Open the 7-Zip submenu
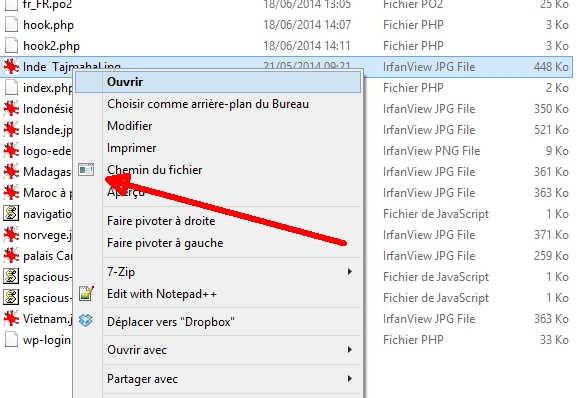Viewport: 584px width, 398px height. [x=218, y=272]
